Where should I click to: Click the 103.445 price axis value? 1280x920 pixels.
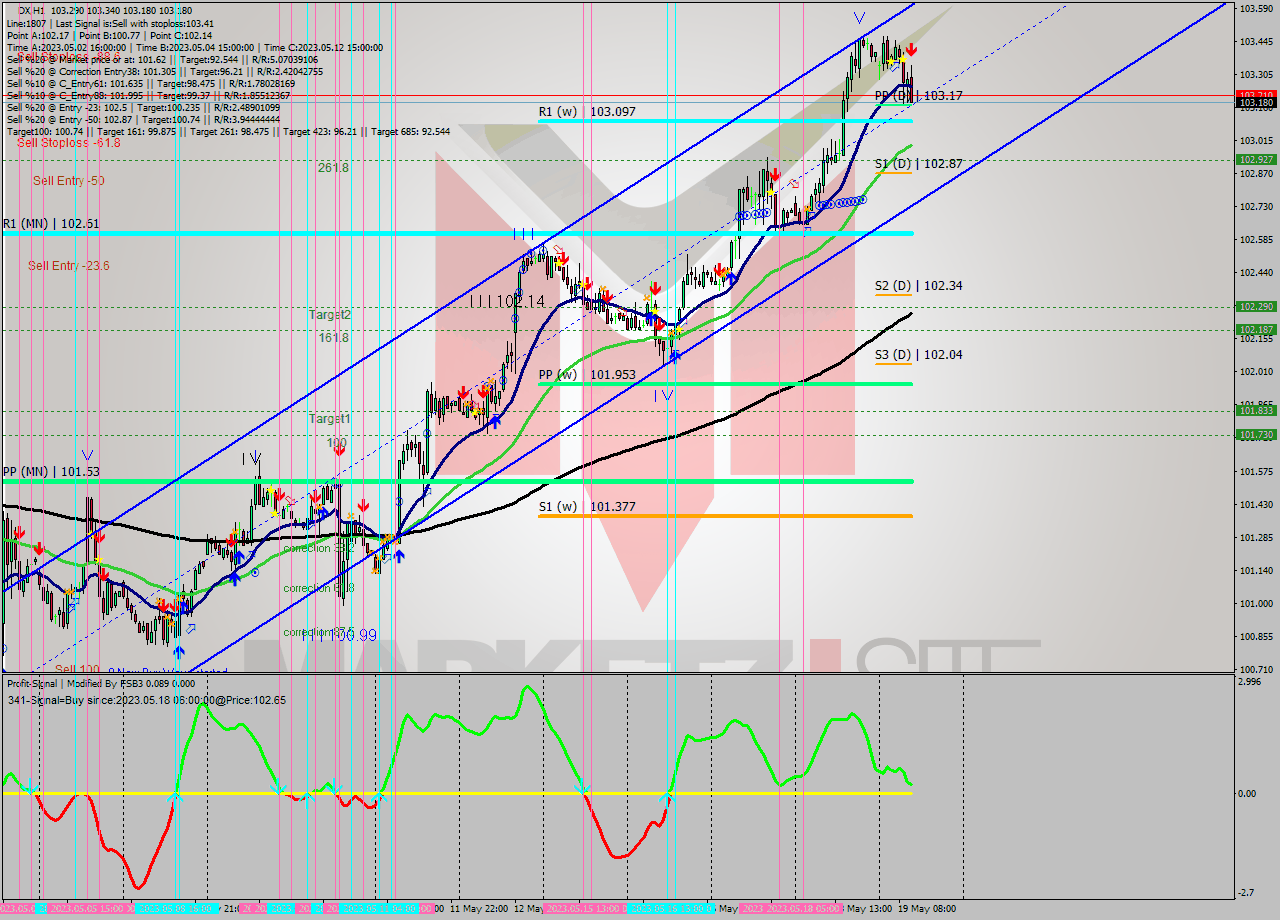point(1256,42)
